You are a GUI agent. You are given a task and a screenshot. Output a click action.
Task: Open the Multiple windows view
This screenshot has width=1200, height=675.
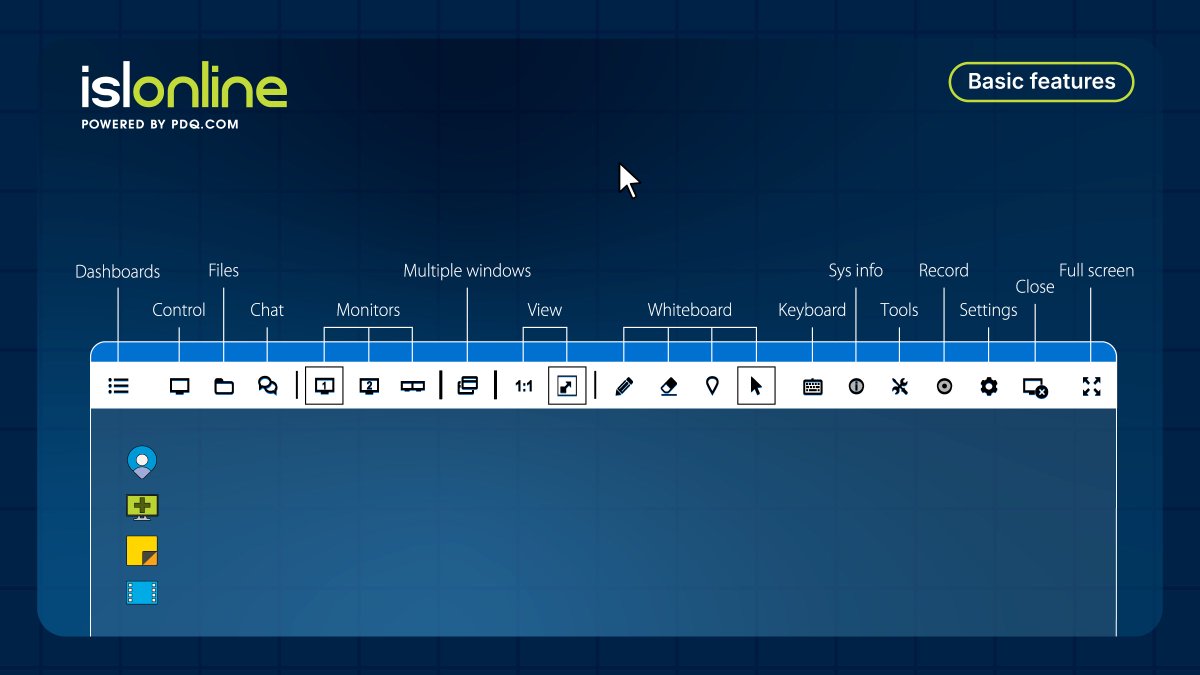coord(468,386)
